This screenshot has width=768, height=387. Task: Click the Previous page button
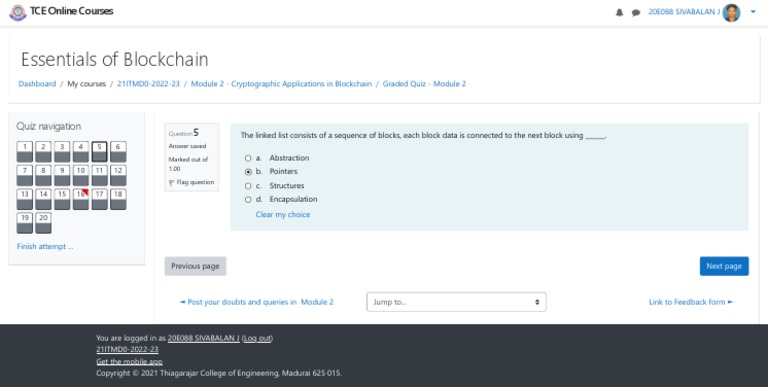coord(195,266)
